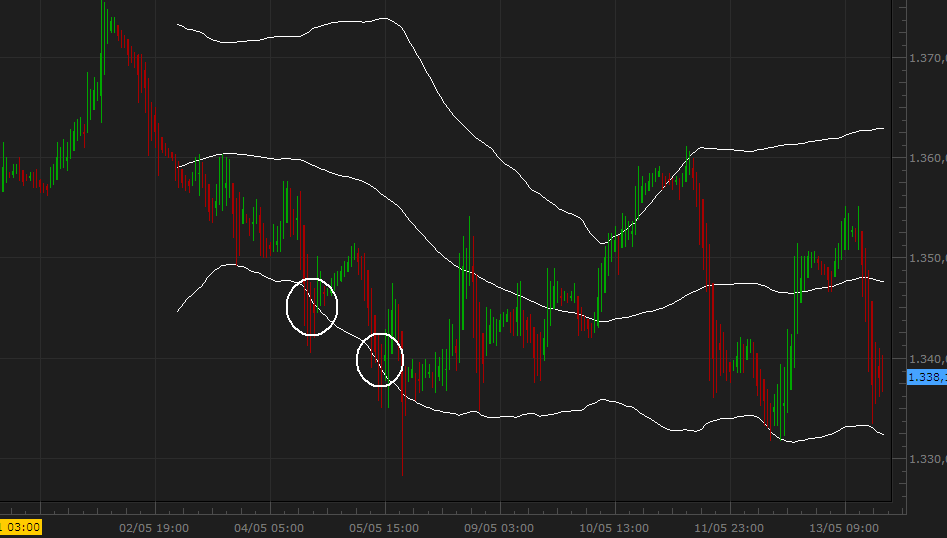Click the 1.340 price scale label

pyautogui.click(x=927, y=359)
